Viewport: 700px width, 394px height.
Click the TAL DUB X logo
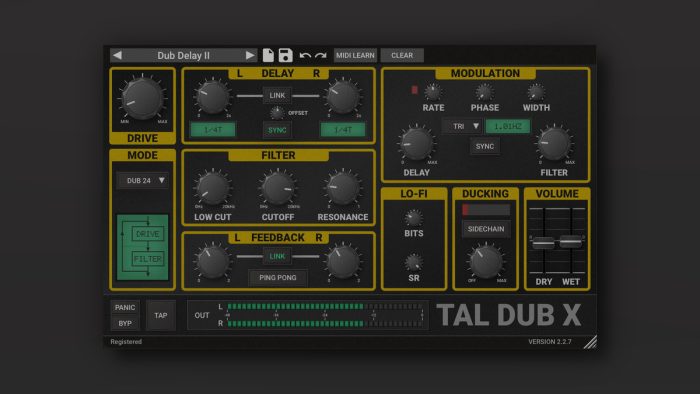tap(509, 315)
